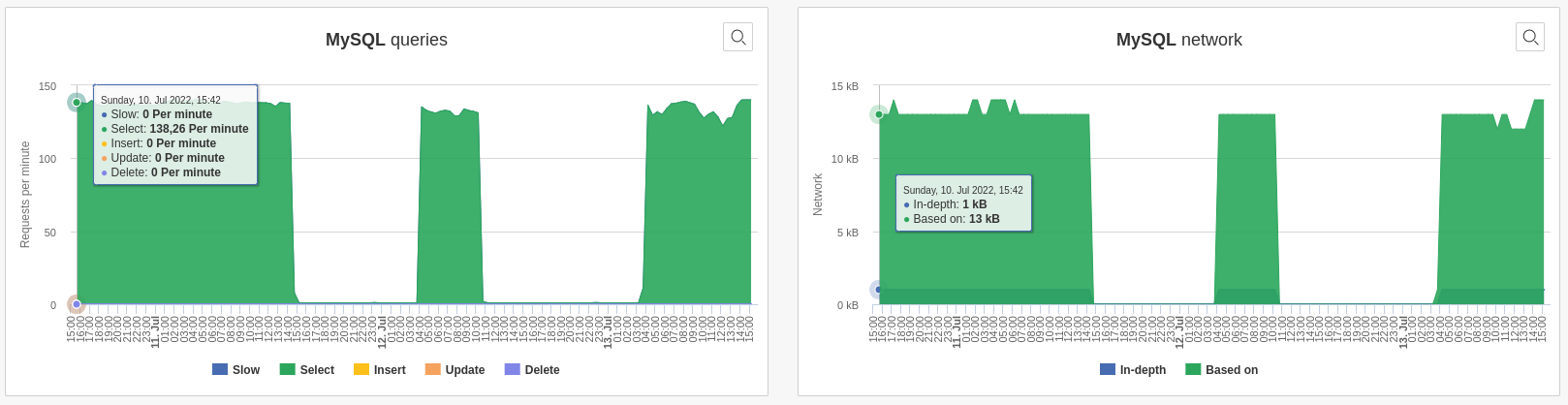1568x405 pixels.
Task: Click the purple Delete legend color swatch
Action: [x=513, y=369]
